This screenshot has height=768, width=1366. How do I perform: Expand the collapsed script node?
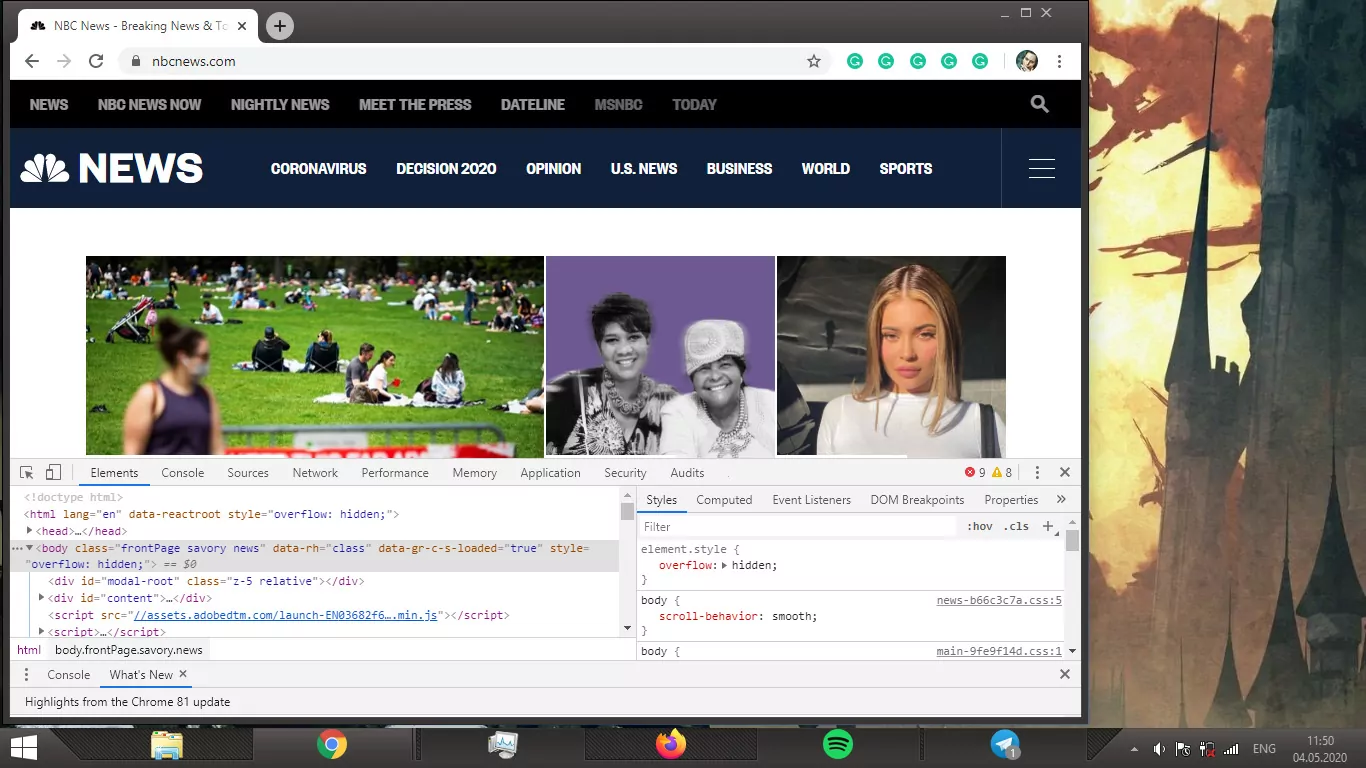pyautogui.click(x=42, y=632)
